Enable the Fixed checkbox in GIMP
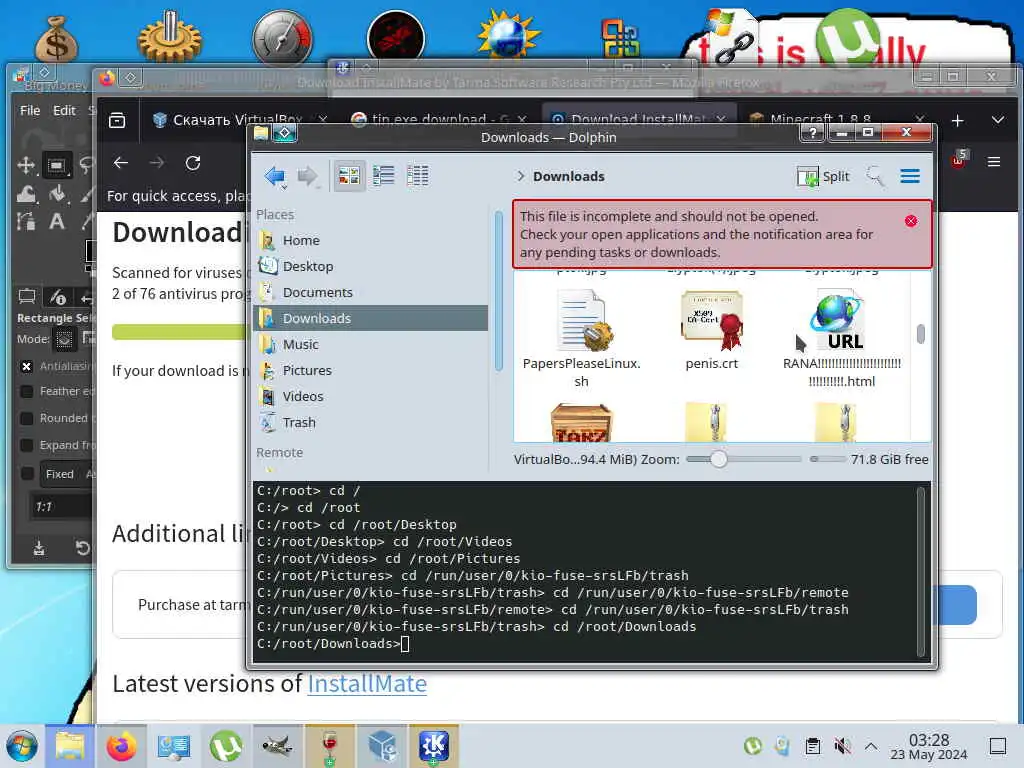Image resolution: width=1024 pixels, height=768 pixels. 26,473
